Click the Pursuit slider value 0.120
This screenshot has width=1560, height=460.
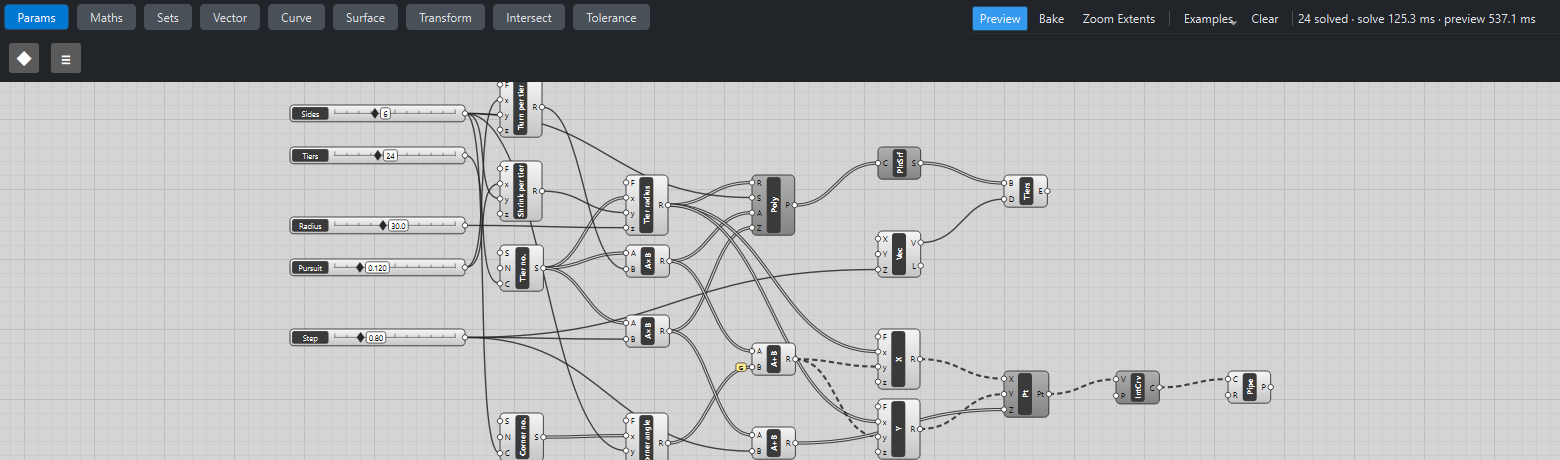pyautogui.click(x=377, y=267)
